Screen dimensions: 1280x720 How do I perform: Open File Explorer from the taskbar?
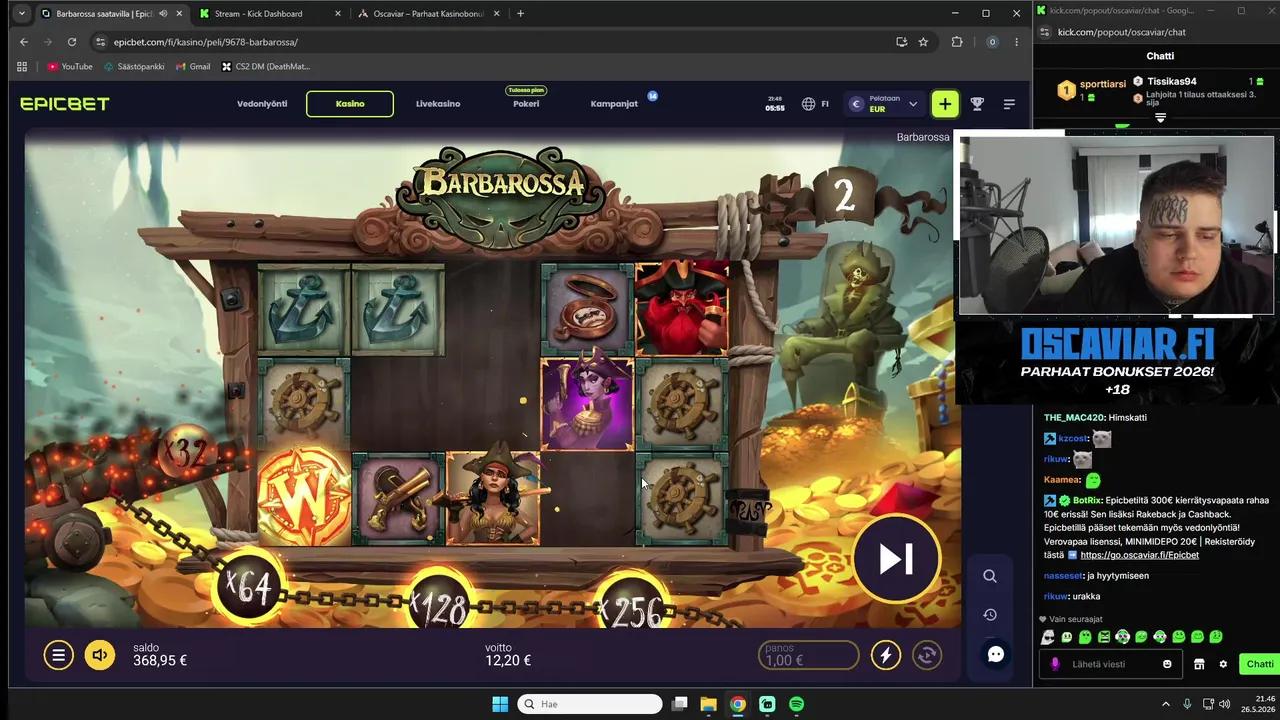(x=708, y=704)
